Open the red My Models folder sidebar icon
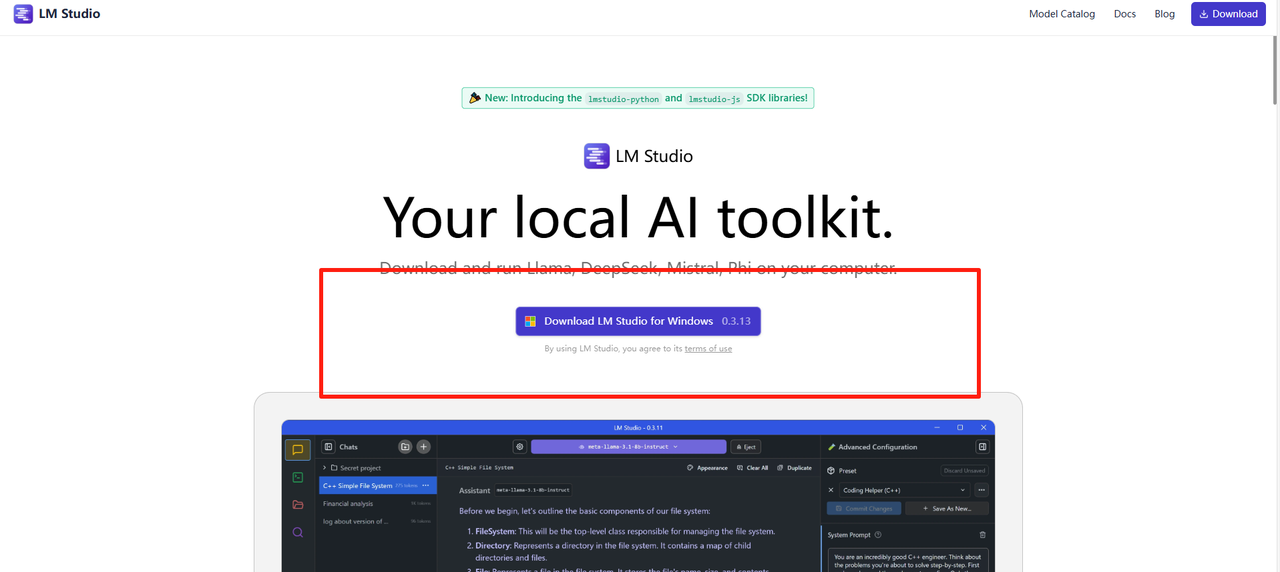 coord(297,505)
